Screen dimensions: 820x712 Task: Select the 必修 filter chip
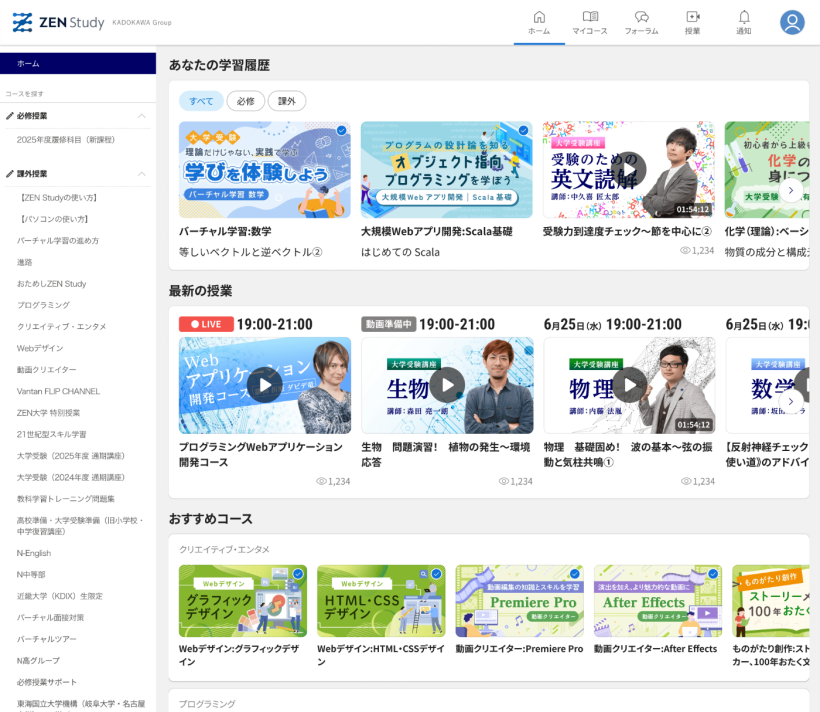pos(245,101)
